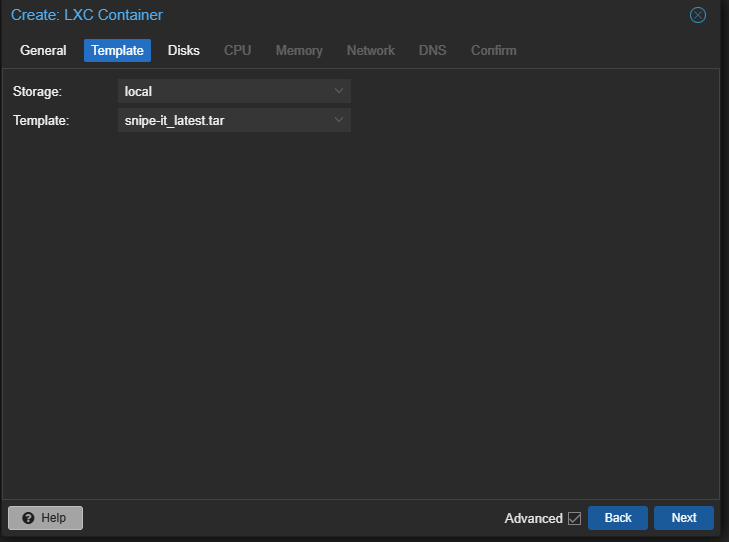The height and width of the screenshot is (542, 729).
Task: Jump to the Confirm tab
Action: click(494, 50)
